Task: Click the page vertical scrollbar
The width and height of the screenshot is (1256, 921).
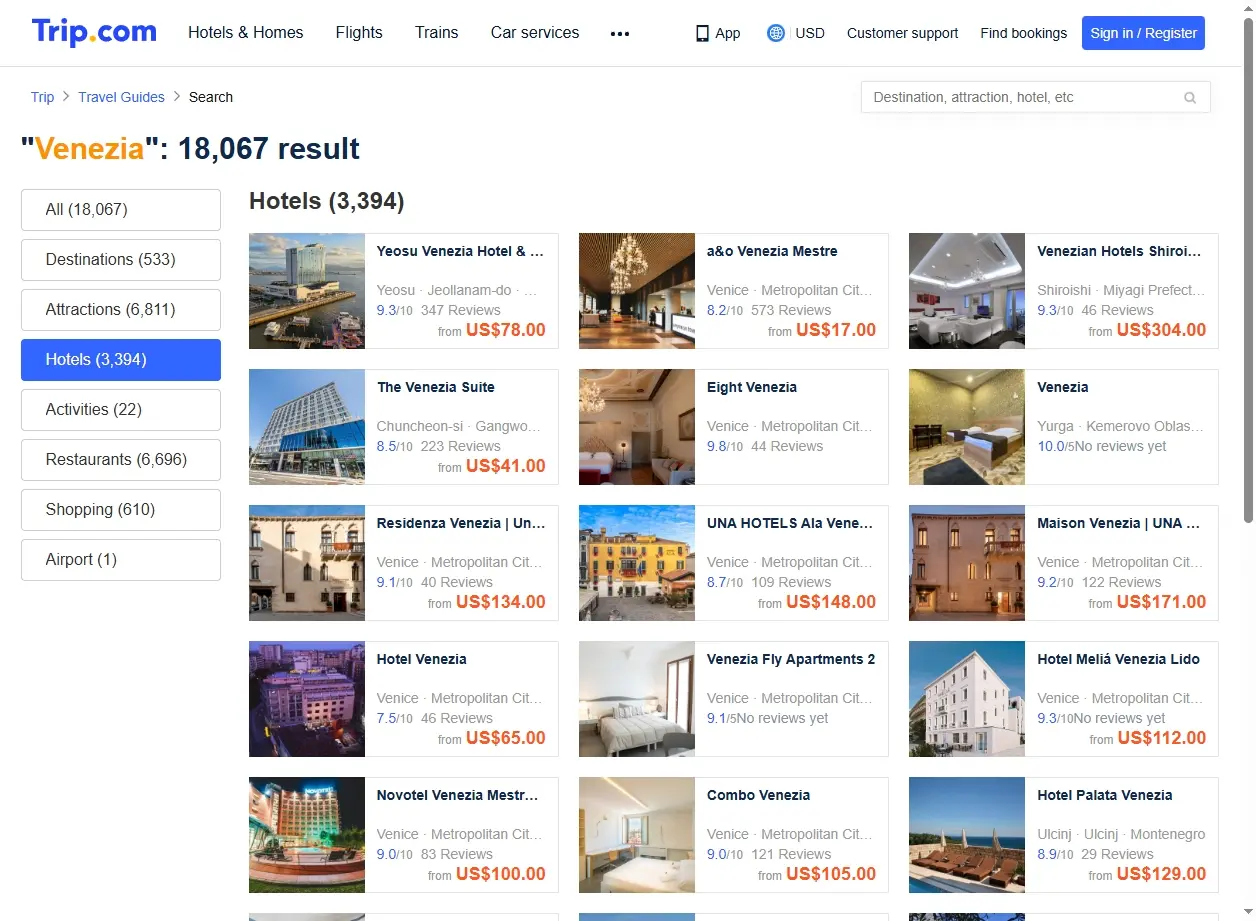Action: pyautogui.click(x=1248, y=270)
